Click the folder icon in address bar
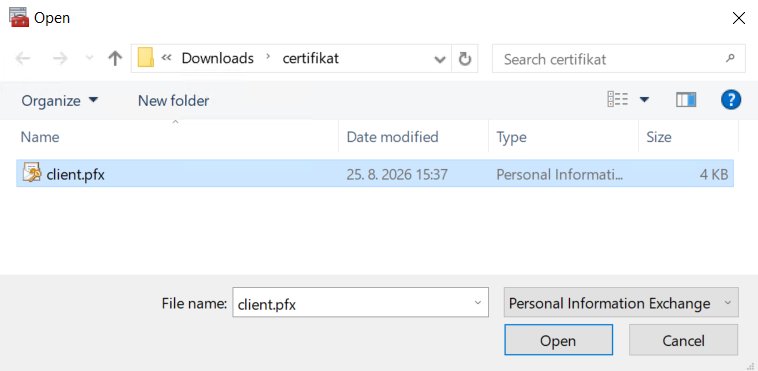The height and width of the screenshot is (371, 758). [x=146, y=58]
